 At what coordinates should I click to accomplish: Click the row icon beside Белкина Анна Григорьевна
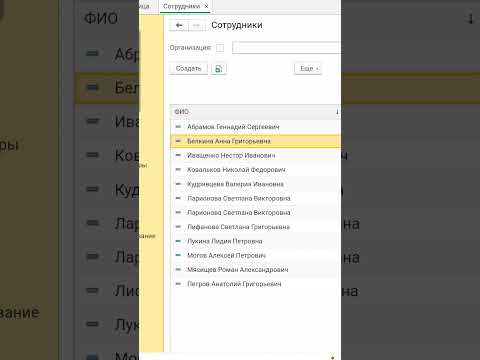point(178,141)
